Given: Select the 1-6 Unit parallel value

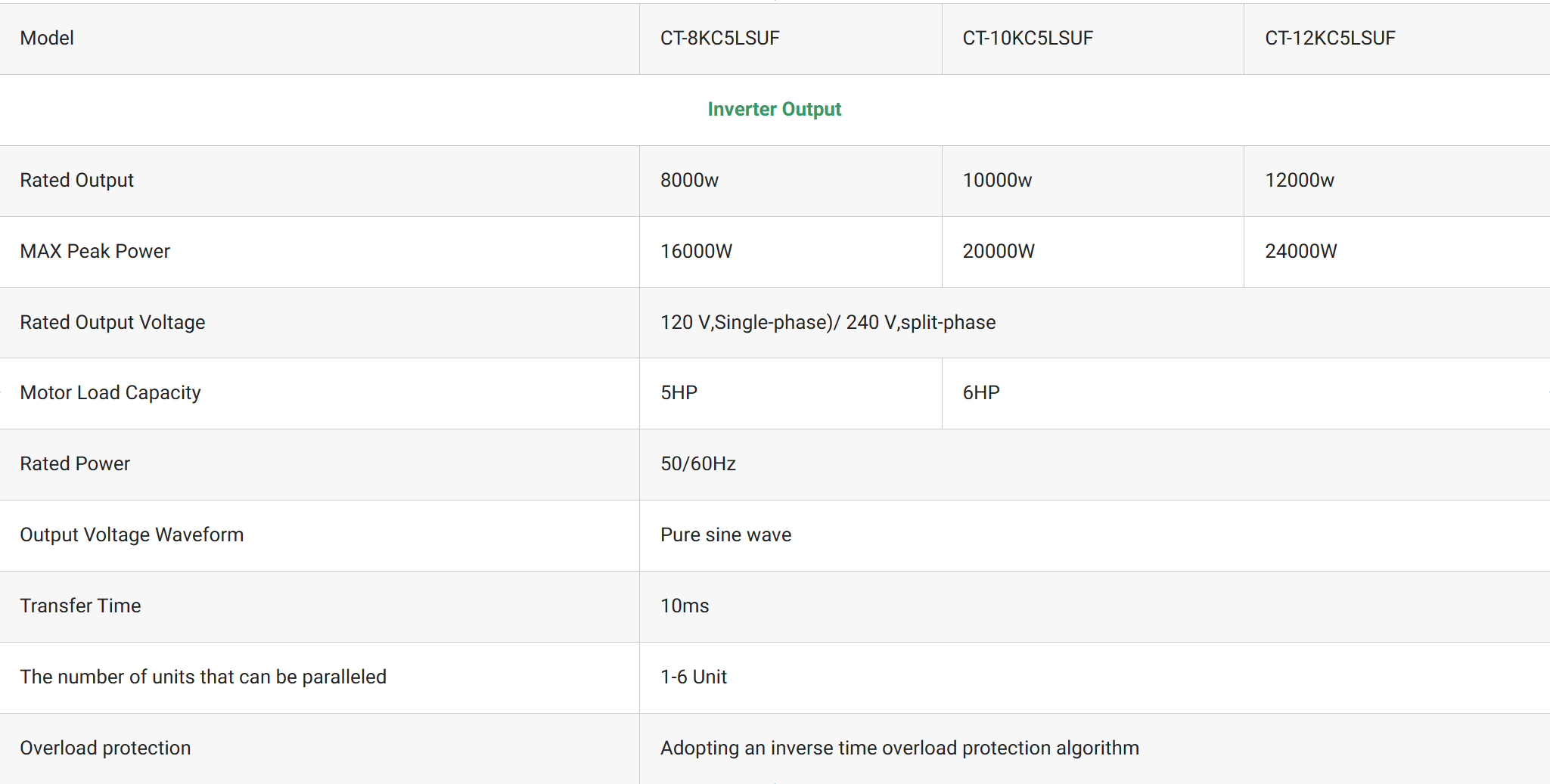Looking at the screenshot, I should (x=693, y=677).
